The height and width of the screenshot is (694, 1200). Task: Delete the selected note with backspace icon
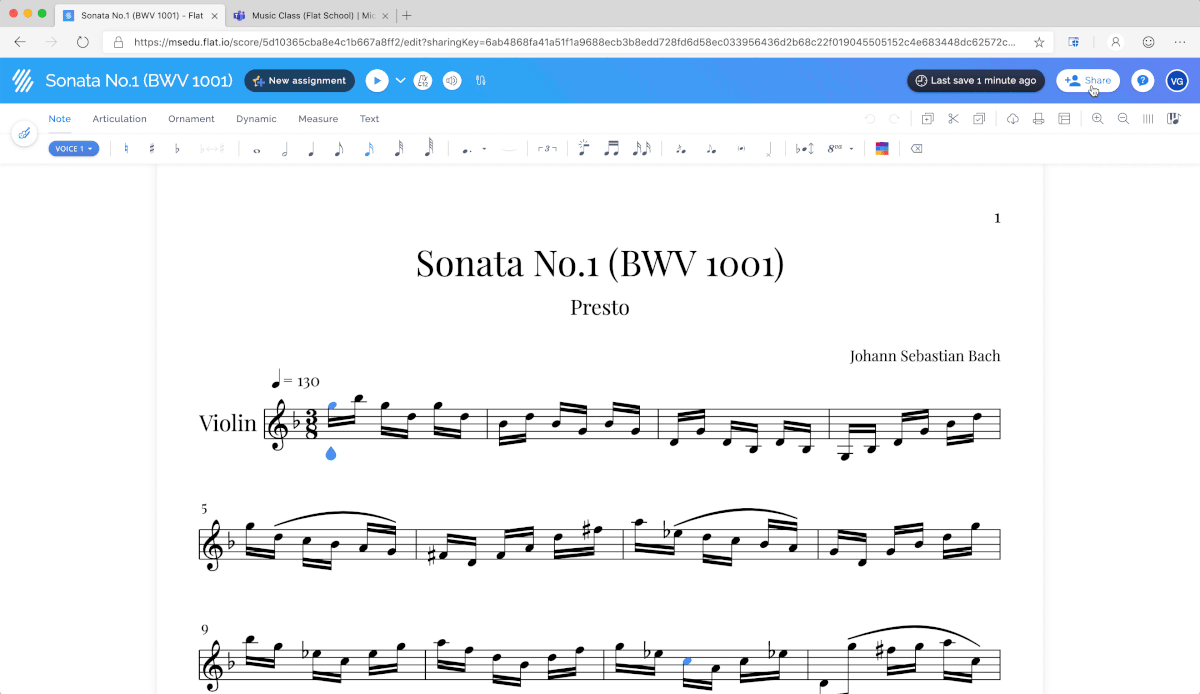[x=917, y=149]
